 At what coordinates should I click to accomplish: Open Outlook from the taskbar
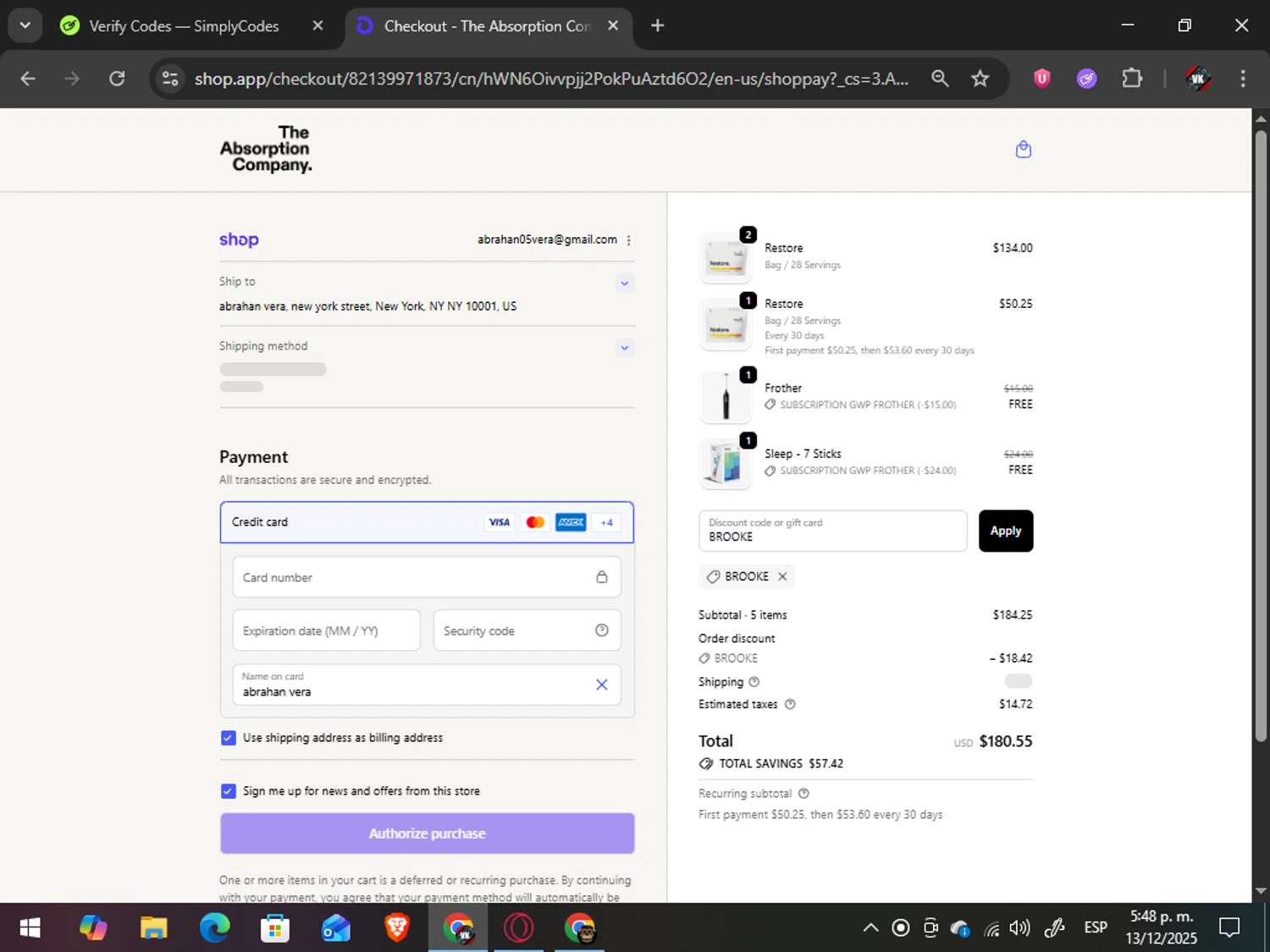[x=336, y=928]
